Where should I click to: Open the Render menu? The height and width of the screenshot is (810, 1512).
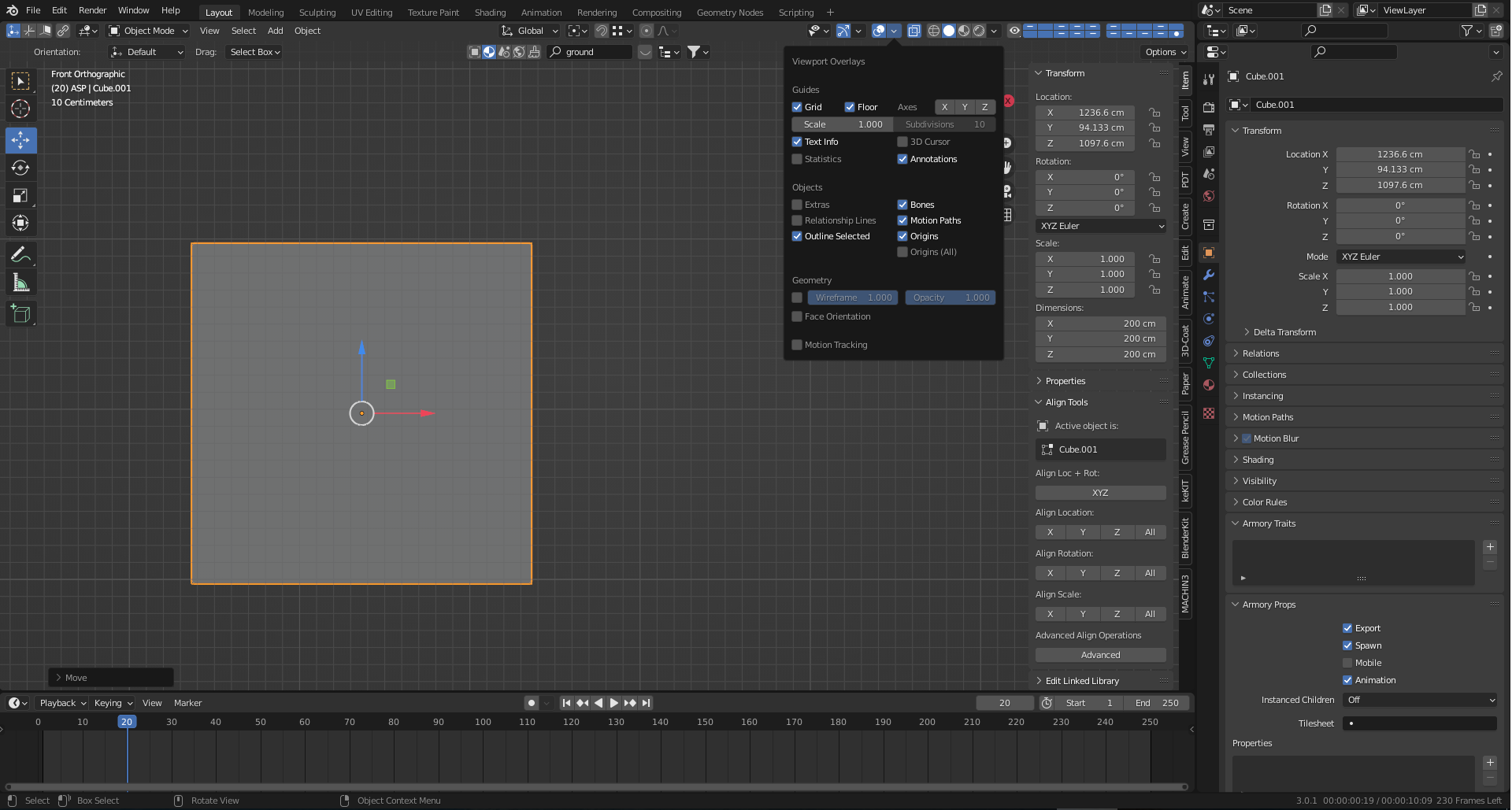(x=92, y=10)
